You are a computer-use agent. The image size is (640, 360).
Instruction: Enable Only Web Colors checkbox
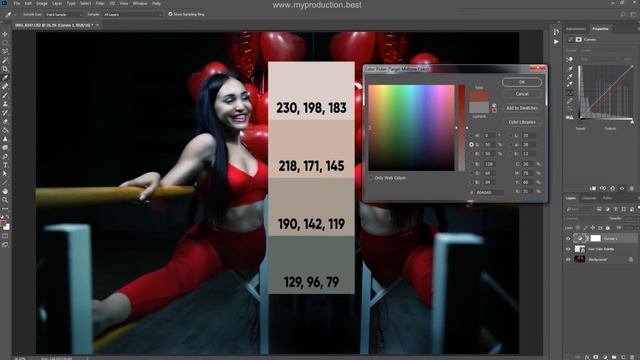tap(371, 178)
